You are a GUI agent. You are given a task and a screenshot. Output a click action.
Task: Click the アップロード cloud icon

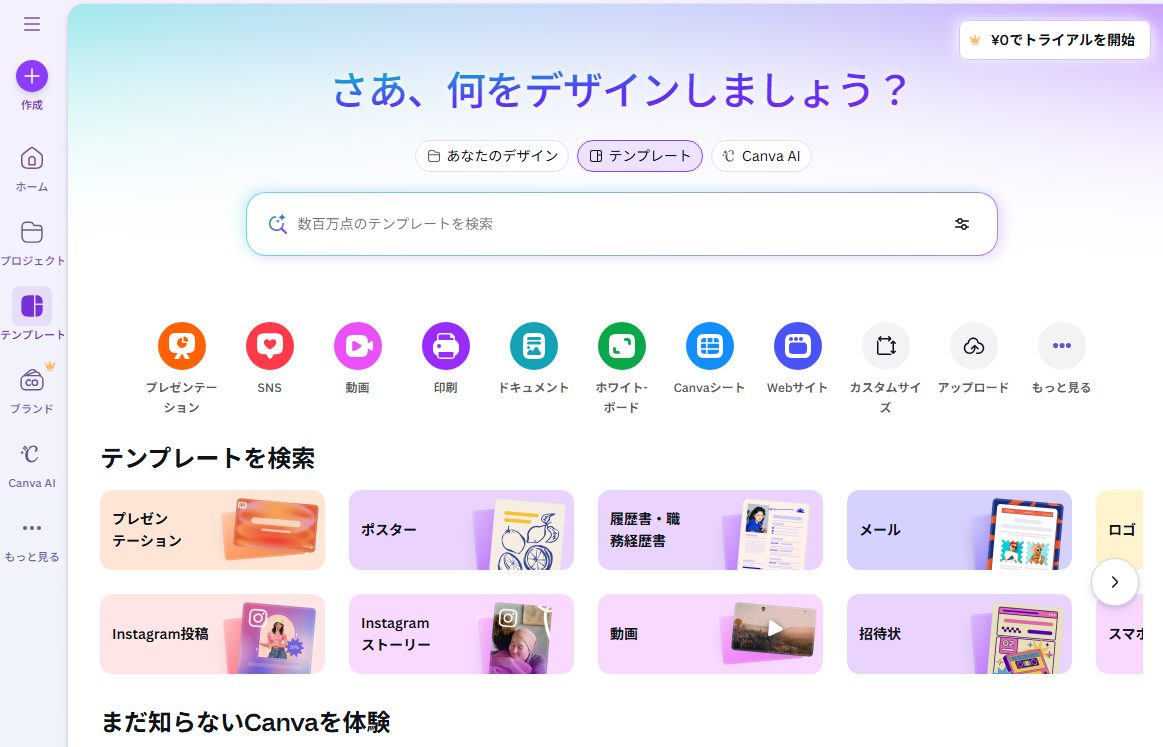[974, 346]
